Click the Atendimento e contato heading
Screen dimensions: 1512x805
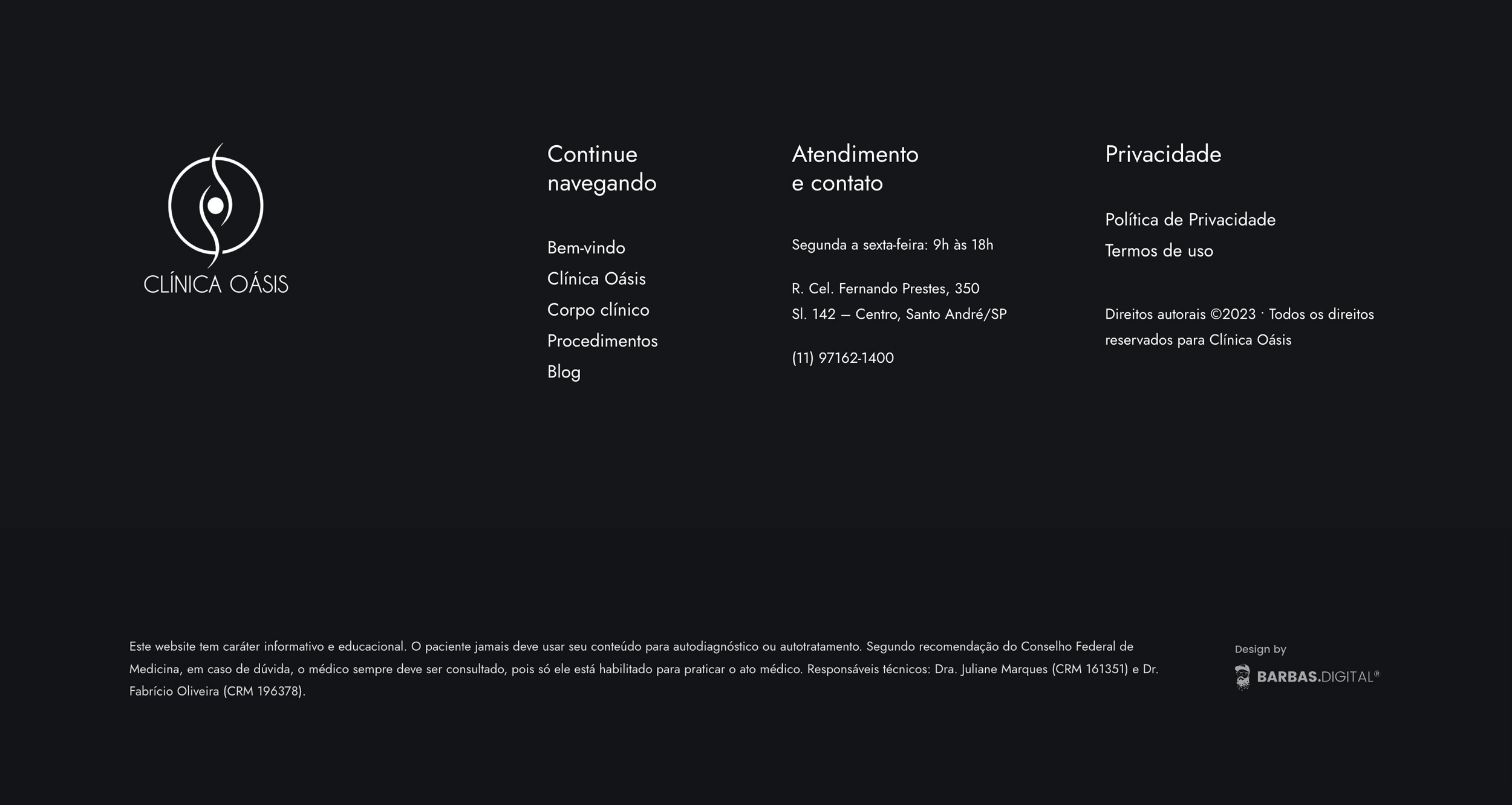[855, 168]
